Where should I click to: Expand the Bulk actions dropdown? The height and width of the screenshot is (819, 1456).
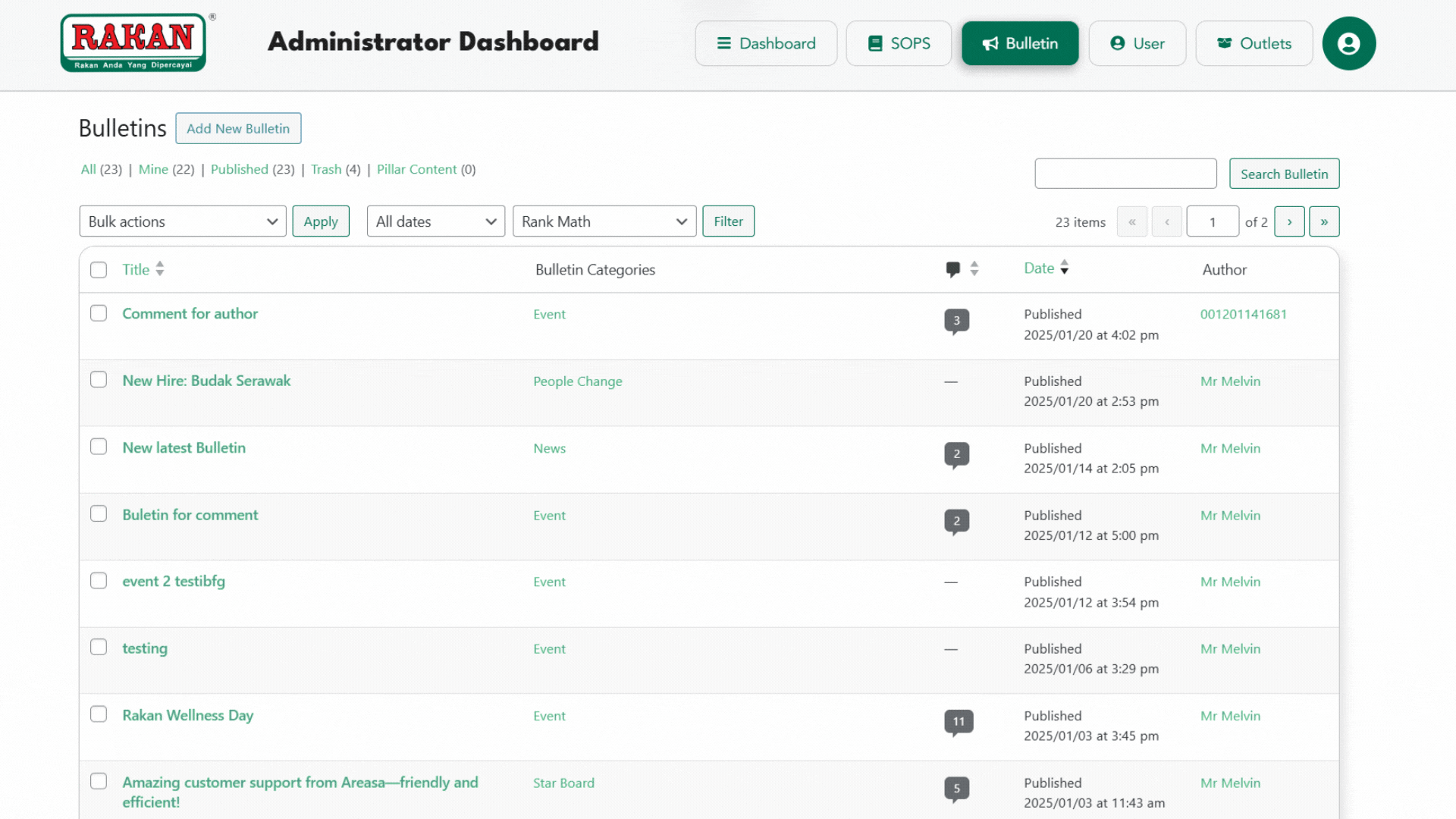point(183,221)
